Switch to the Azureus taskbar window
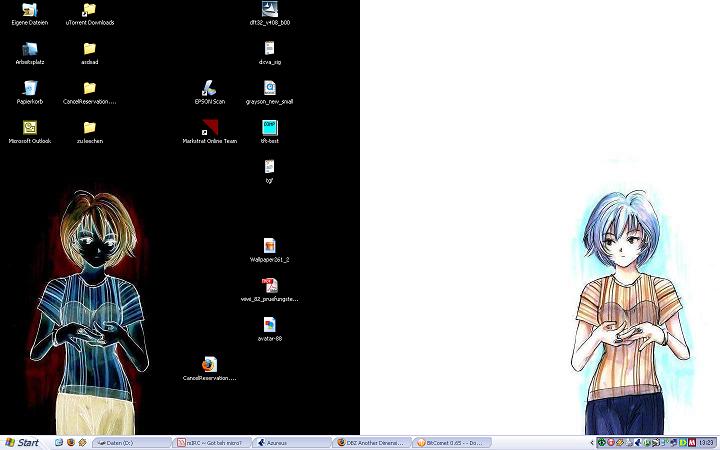Viewport: 720px width, 450px height. coord(292,443)
